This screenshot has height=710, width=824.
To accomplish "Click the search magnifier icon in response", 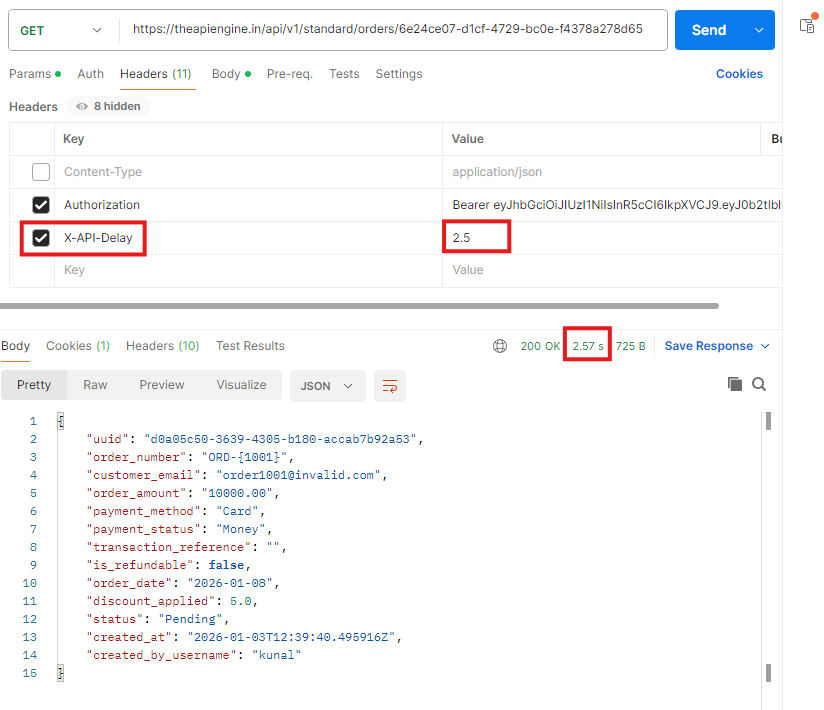I will tap(759, 384).
